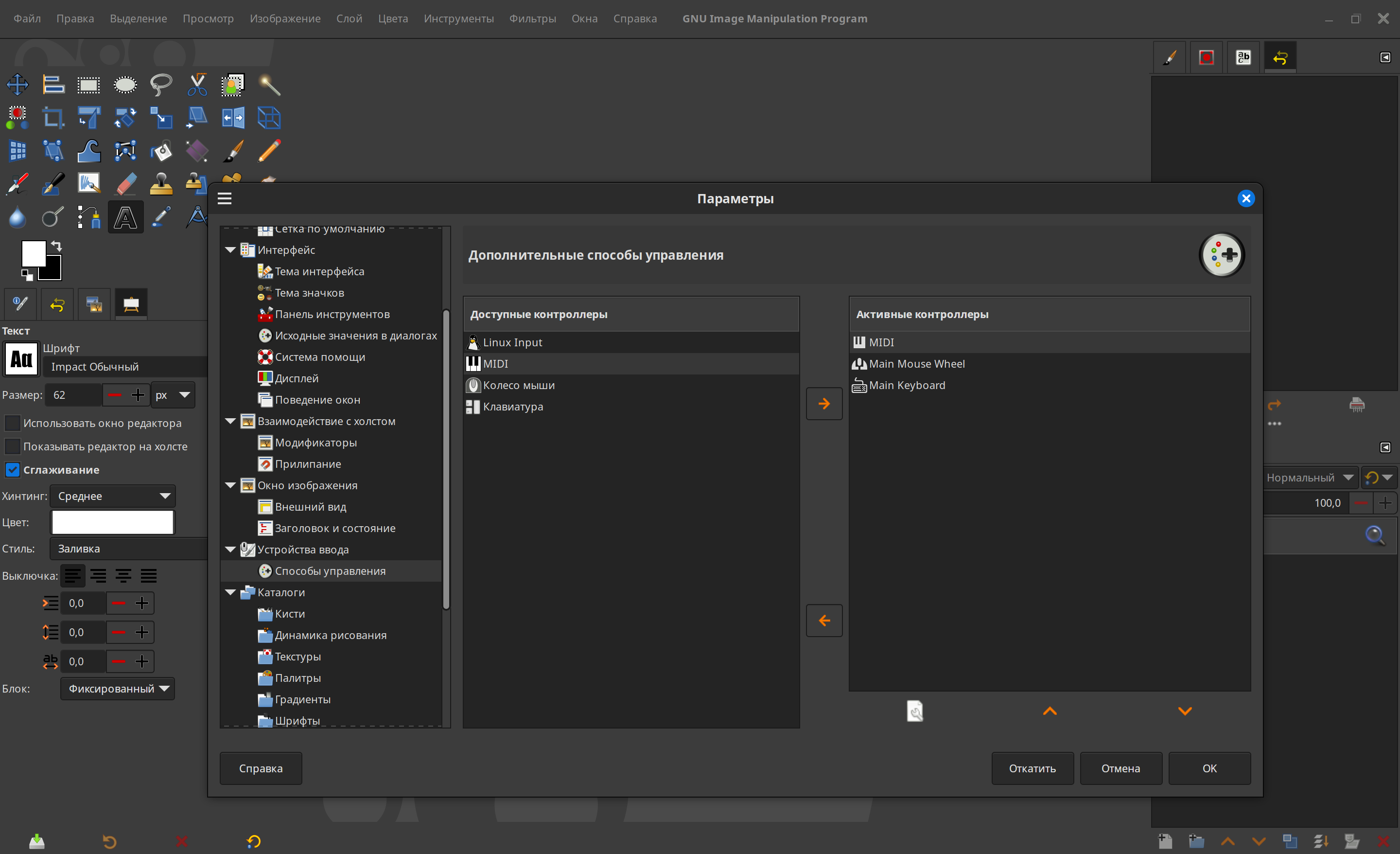
Task: Open the Хинтинг dropdown set to Среднее
Action: [112, 496]
